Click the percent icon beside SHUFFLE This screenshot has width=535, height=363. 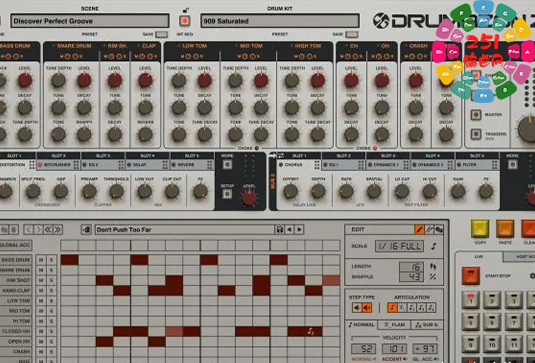click(x=433, y=277)
